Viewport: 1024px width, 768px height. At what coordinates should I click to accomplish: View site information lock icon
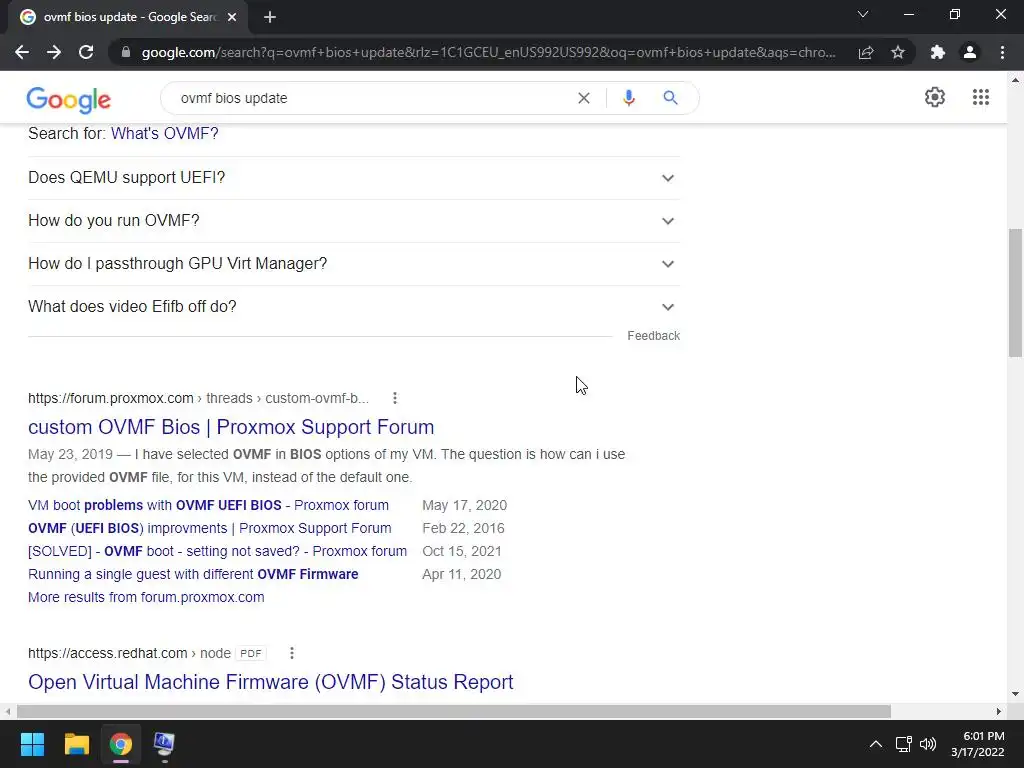[x=126, y=52]
